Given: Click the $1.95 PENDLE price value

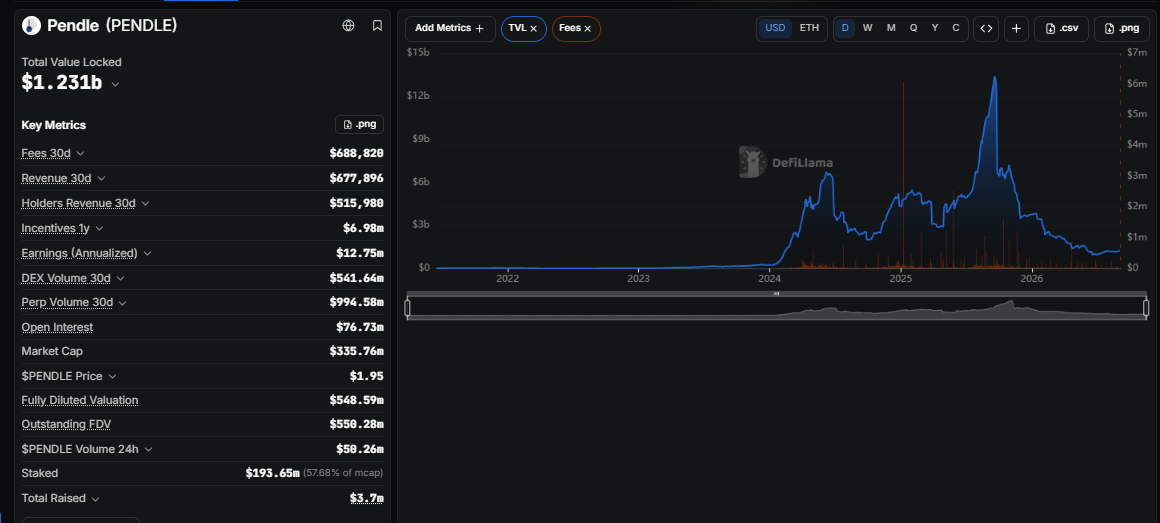Looking at the screenshot, I should [x=367, y=376].
